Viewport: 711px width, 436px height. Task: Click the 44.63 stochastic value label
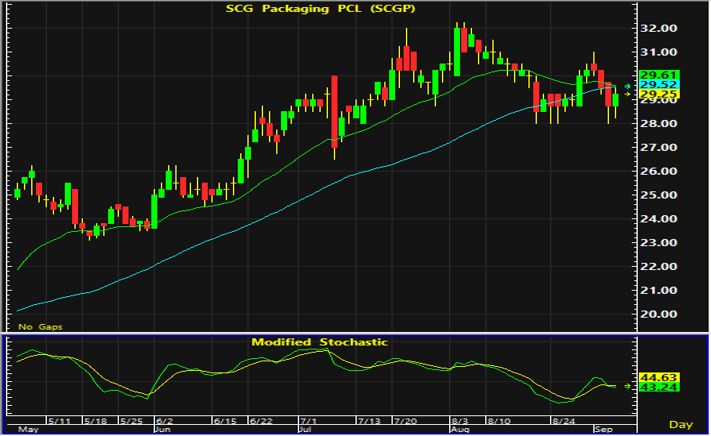(659, 378)
